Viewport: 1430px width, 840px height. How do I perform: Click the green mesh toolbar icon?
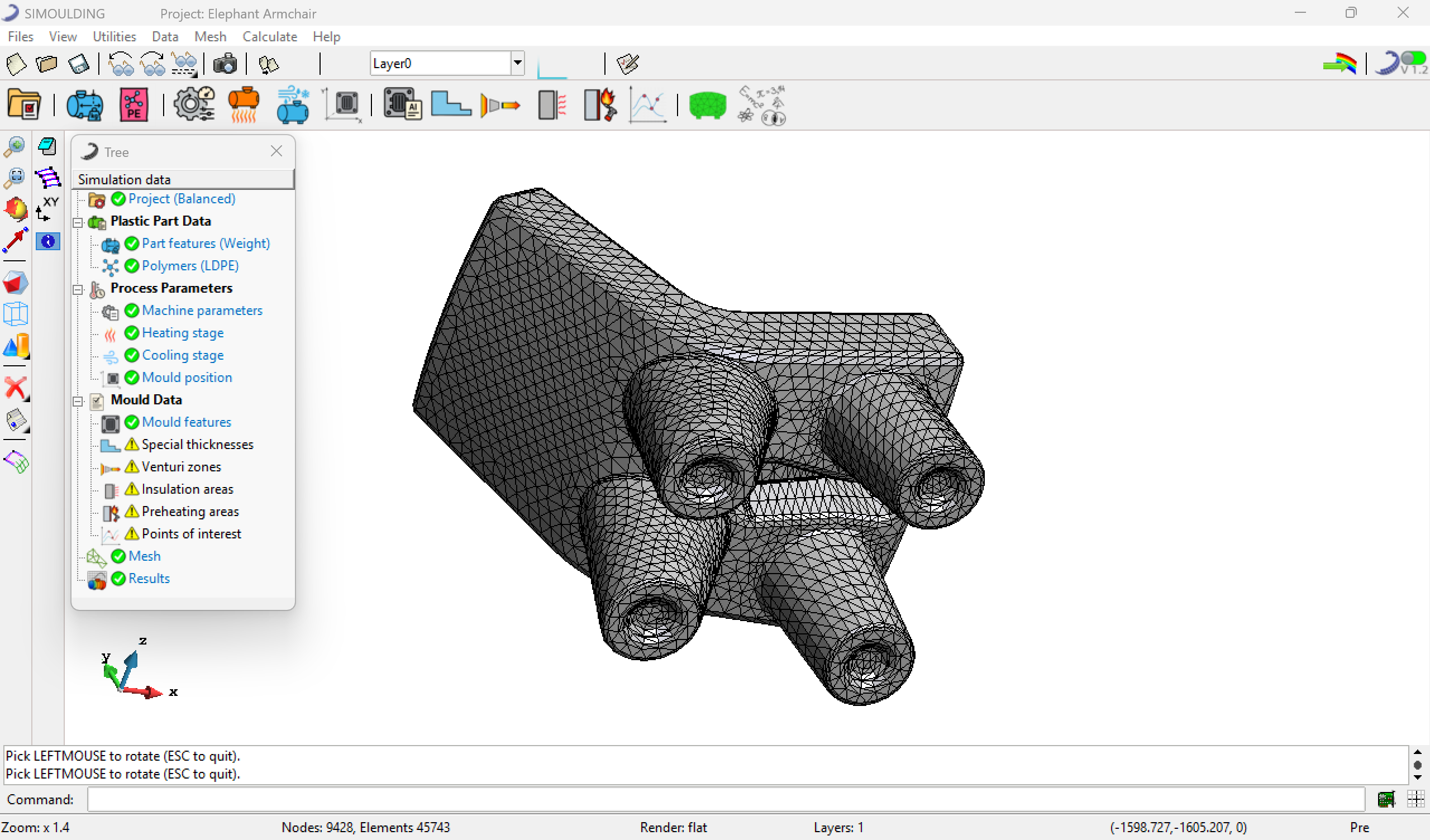(708, 106)
